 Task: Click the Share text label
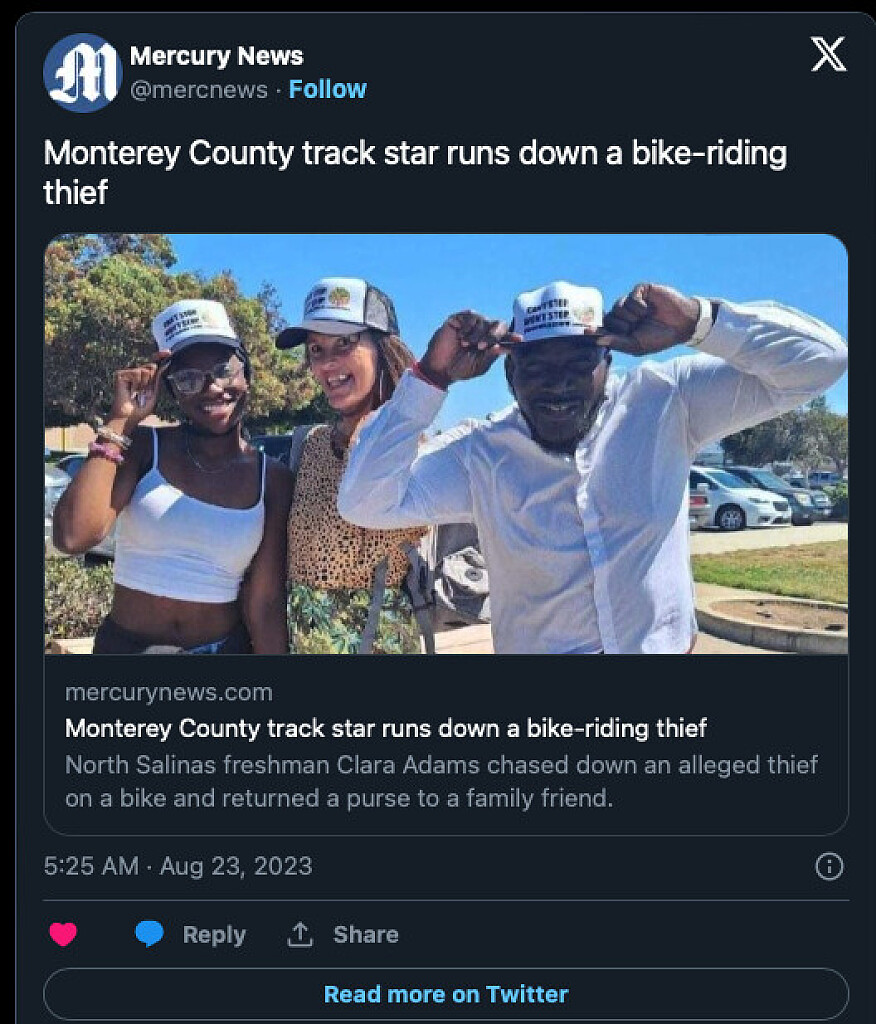pos(366,934)
